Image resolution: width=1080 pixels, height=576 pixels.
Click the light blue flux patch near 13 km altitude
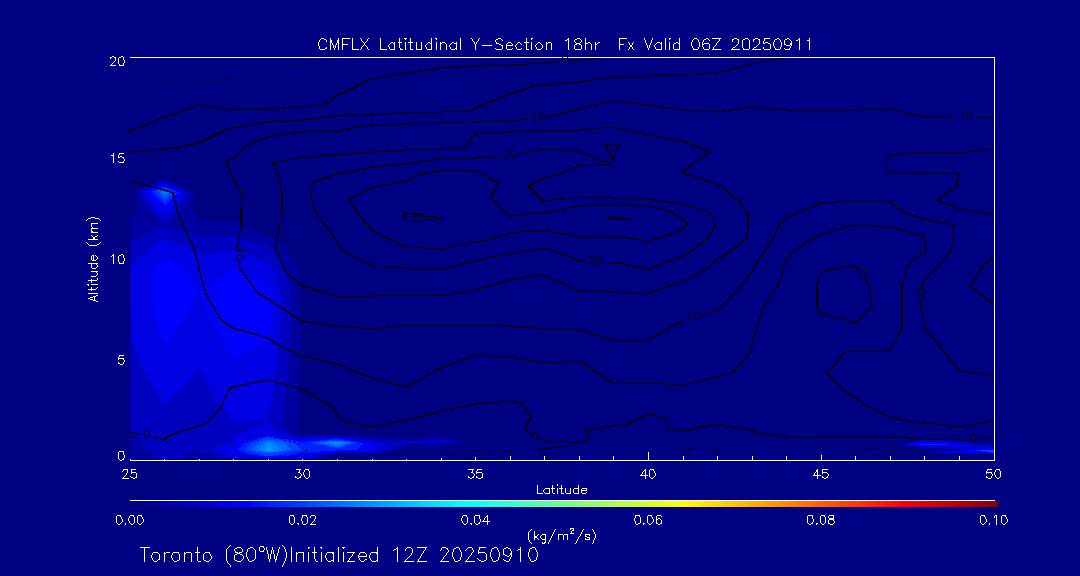pyautogui.click(x=164, y=194)
